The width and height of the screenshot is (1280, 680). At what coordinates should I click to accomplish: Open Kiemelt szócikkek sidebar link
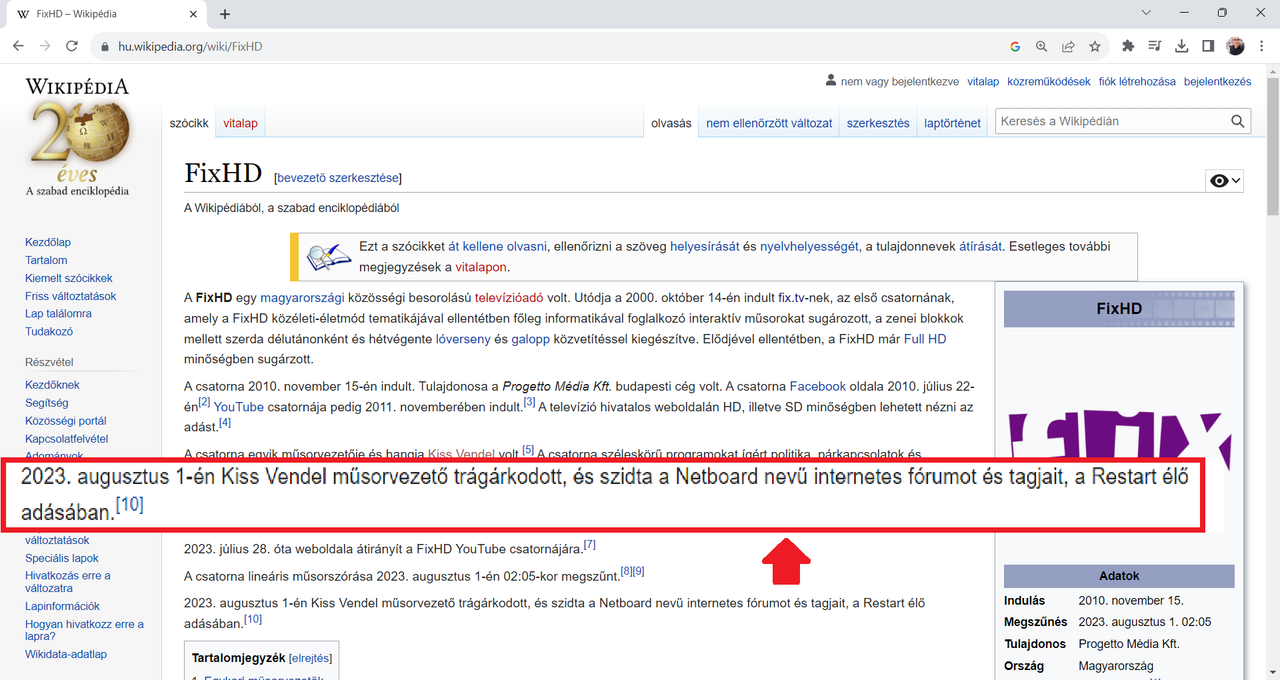[x=69, y=278]
